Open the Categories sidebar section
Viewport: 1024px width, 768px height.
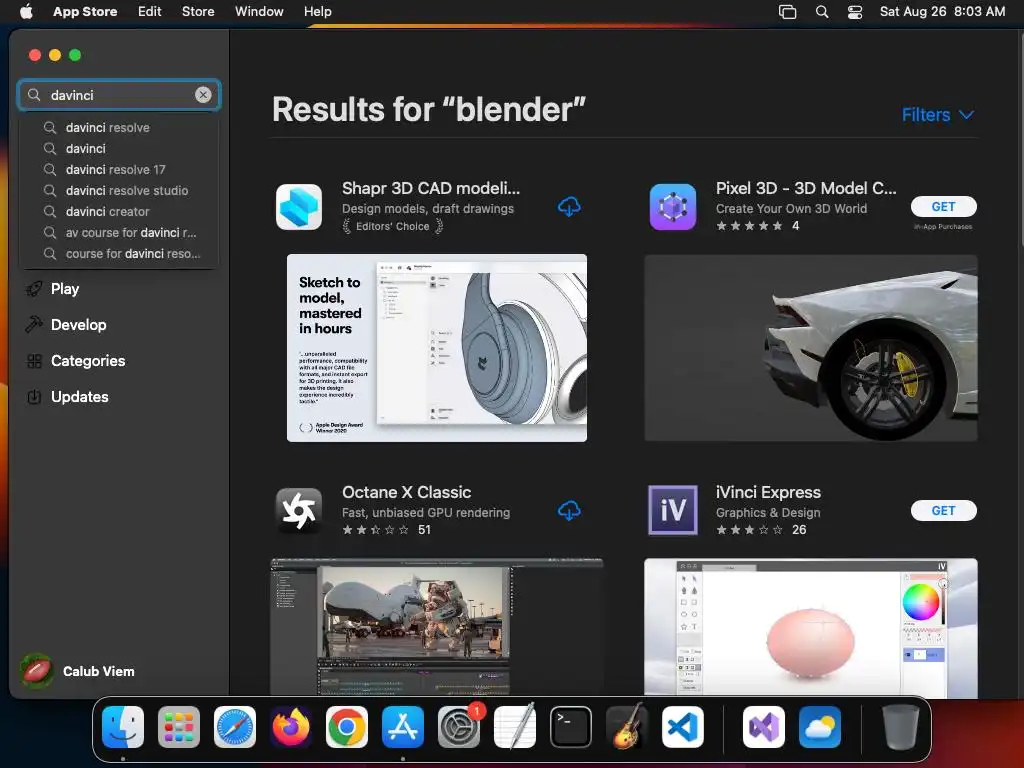coord(88,360)
